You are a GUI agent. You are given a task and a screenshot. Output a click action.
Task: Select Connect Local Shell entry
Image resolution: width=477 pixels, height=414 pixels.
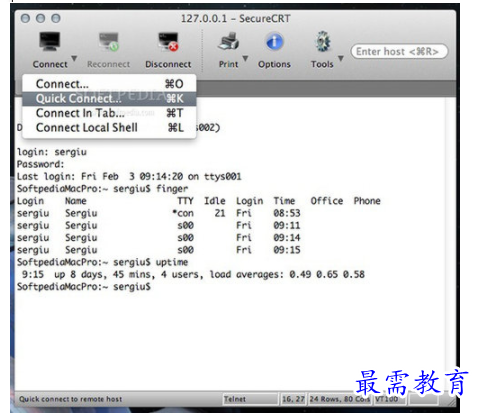(109, 128)
